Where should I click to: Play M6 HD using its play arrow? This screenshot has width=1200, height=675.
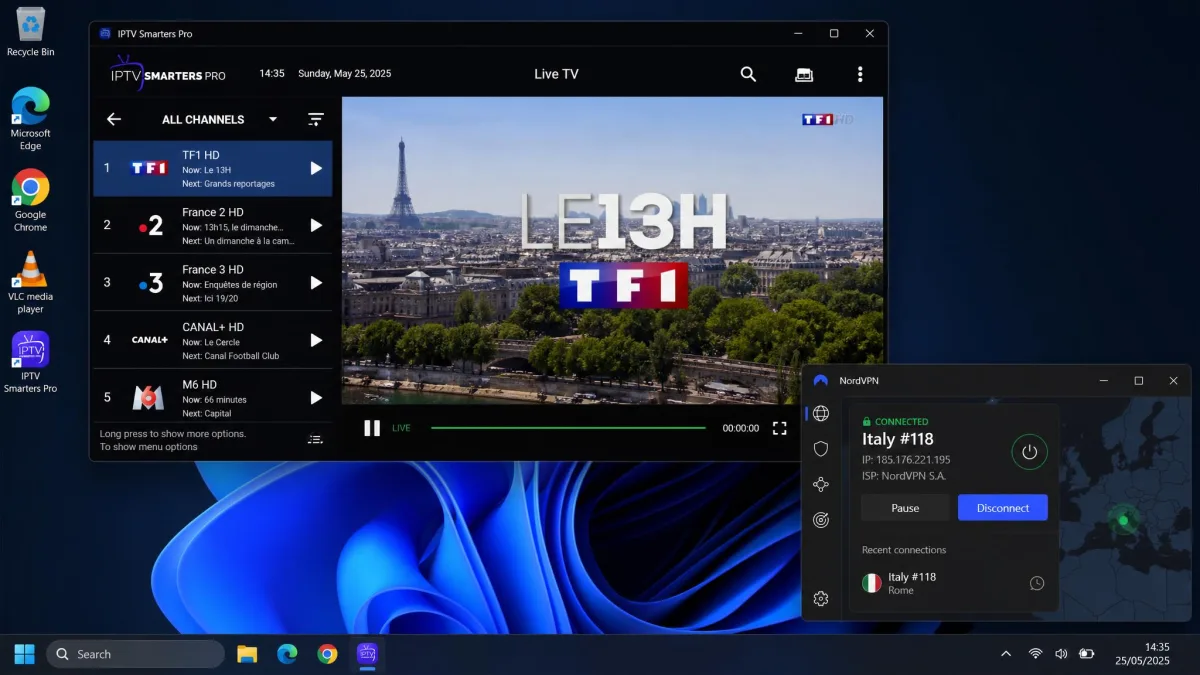(316, 398)
